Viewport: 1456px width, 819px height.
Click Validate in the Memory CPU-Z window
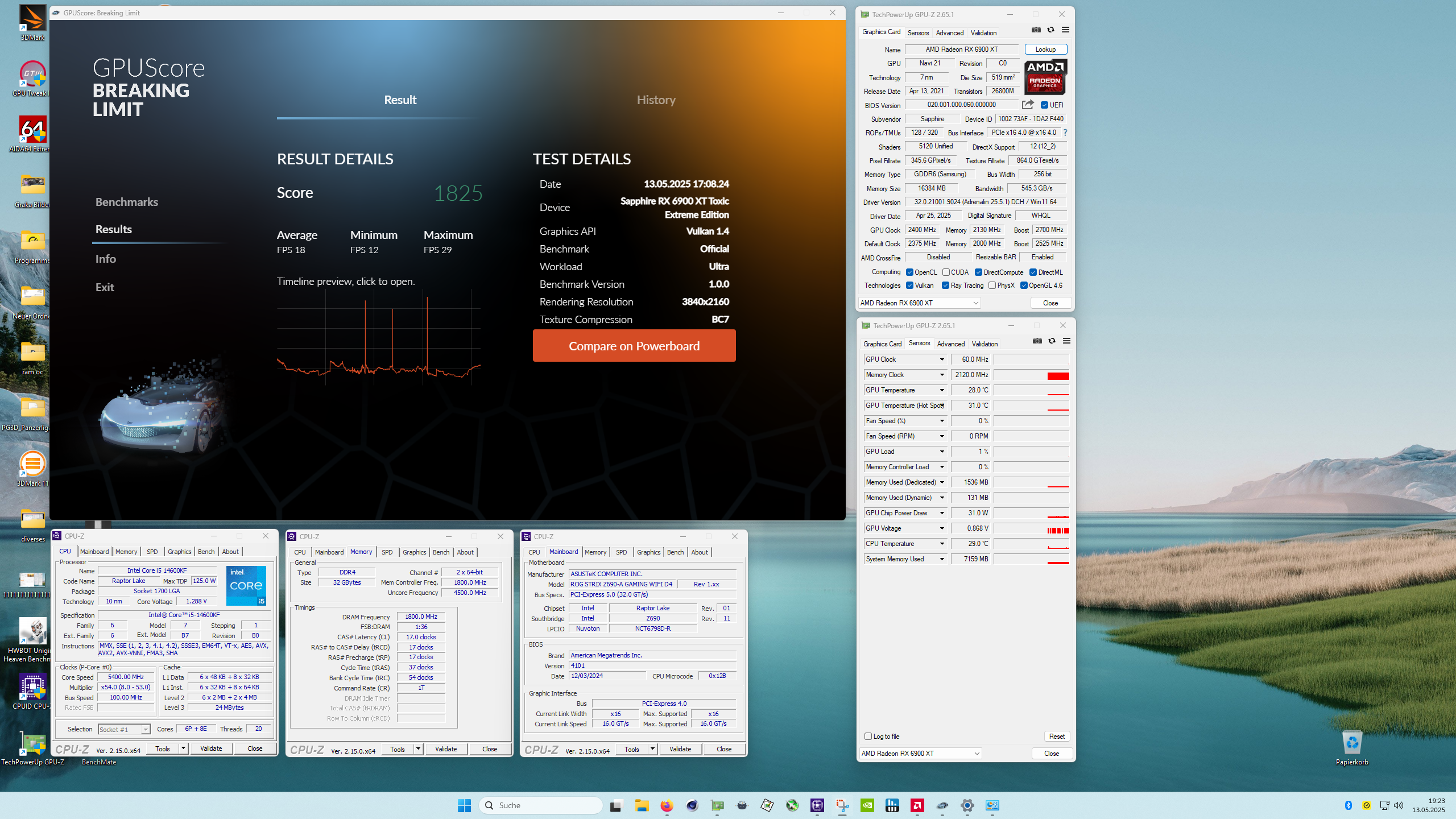[446, 749]
